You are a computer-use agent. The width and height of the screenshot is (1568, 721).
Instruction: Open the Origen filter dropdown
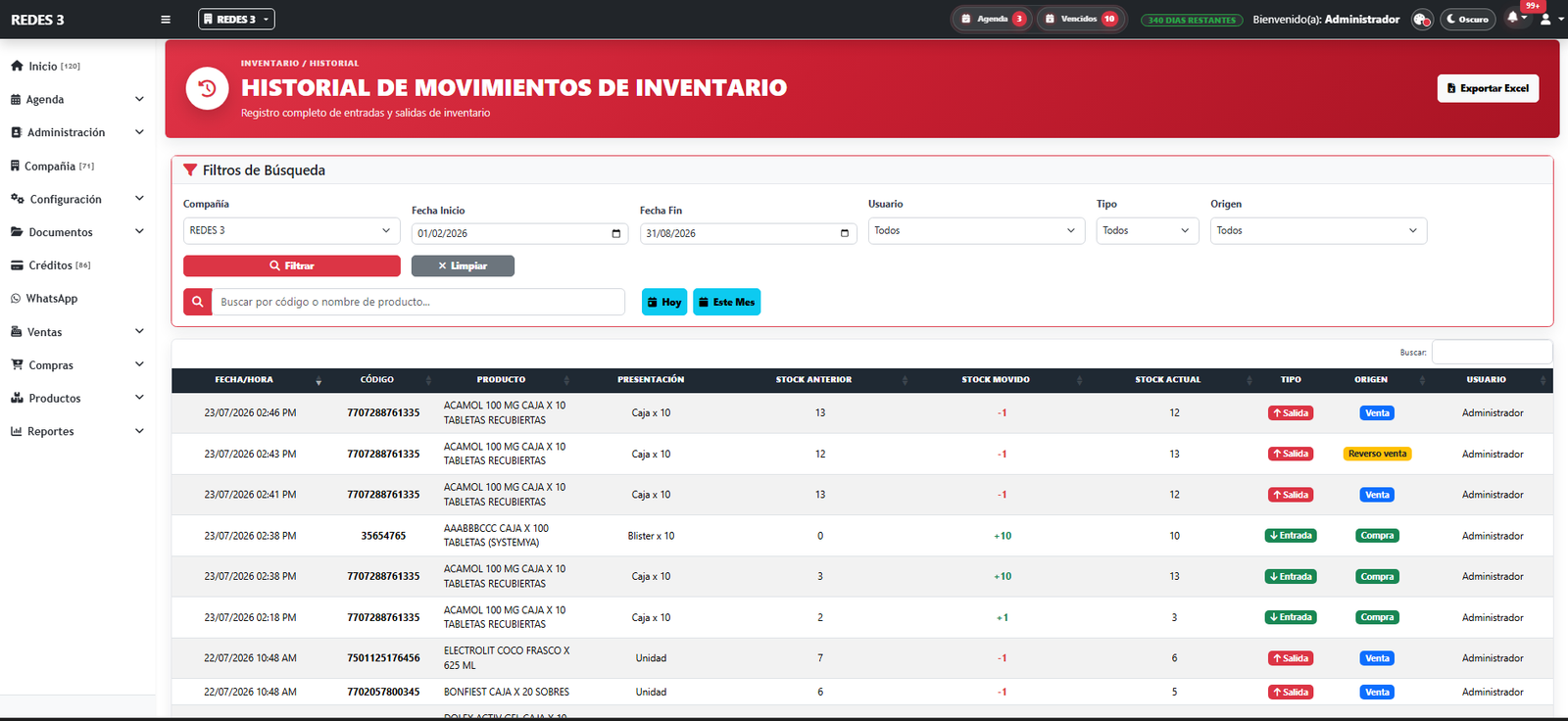pyautogui.click(x=1318, y=230)
